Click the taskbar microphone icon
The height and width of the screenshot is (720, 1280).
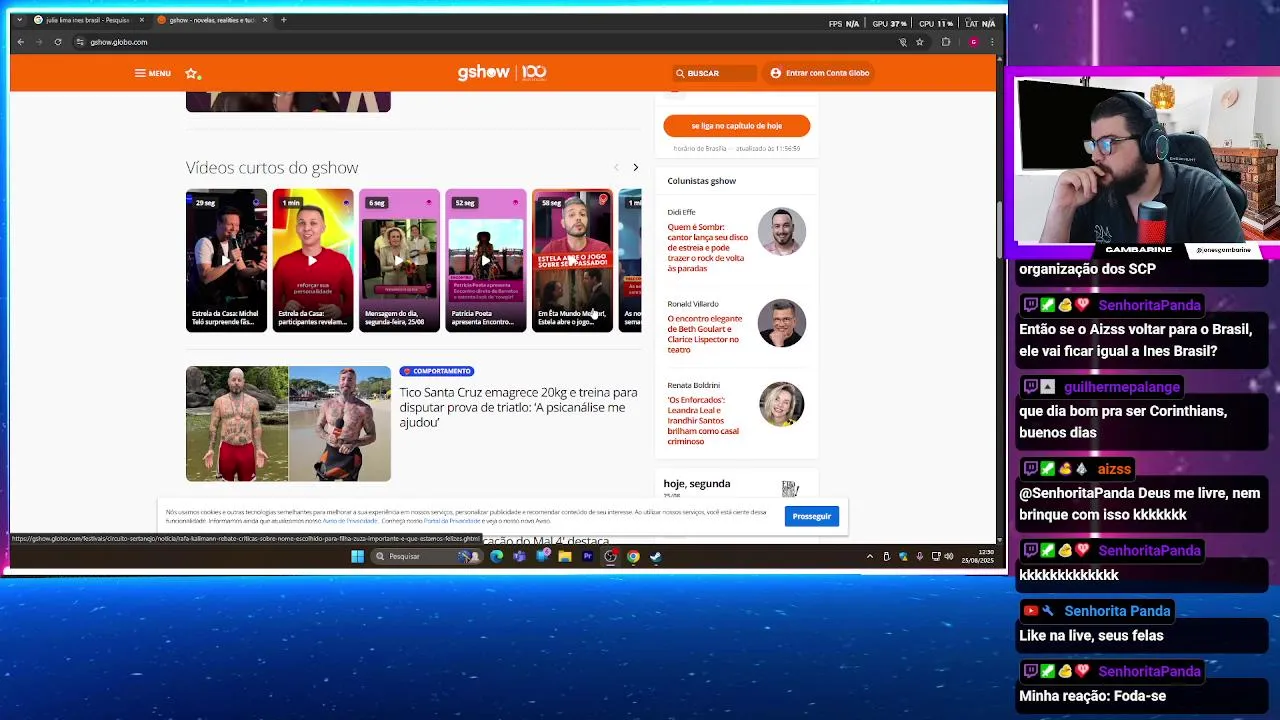tap(920, 557)
